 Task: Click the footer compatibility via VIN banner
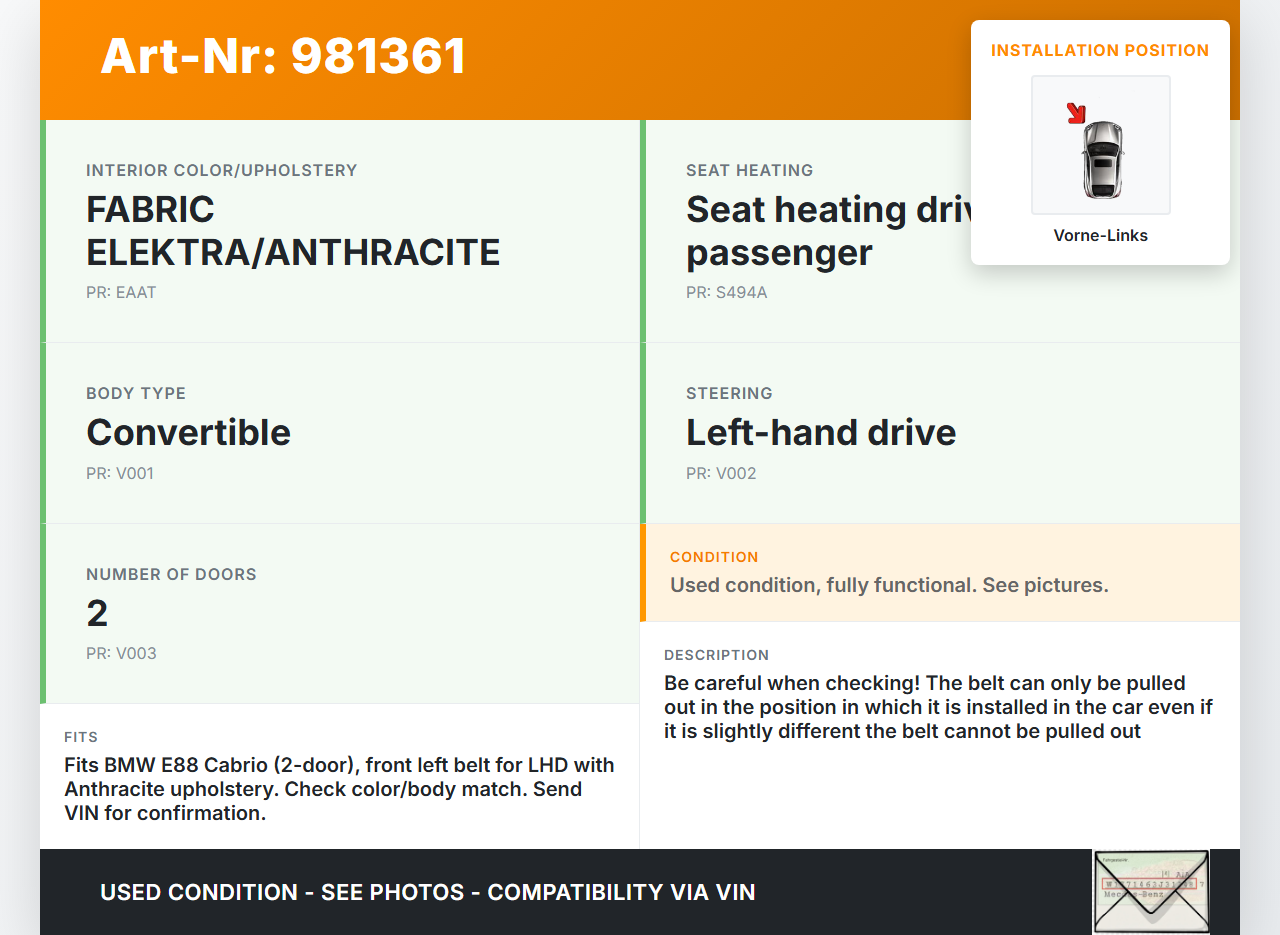(x=427, y=892)
